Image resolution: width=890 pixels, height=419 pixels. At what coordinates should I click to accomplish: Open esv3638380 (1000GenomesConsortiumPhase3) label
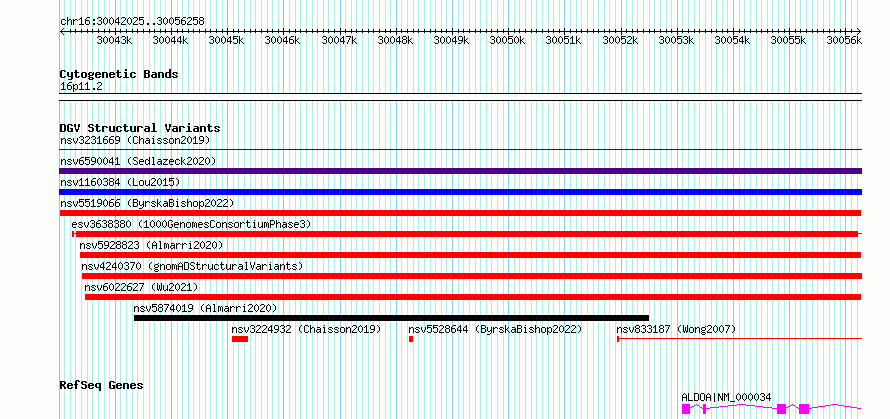click(x=191, y=224)
